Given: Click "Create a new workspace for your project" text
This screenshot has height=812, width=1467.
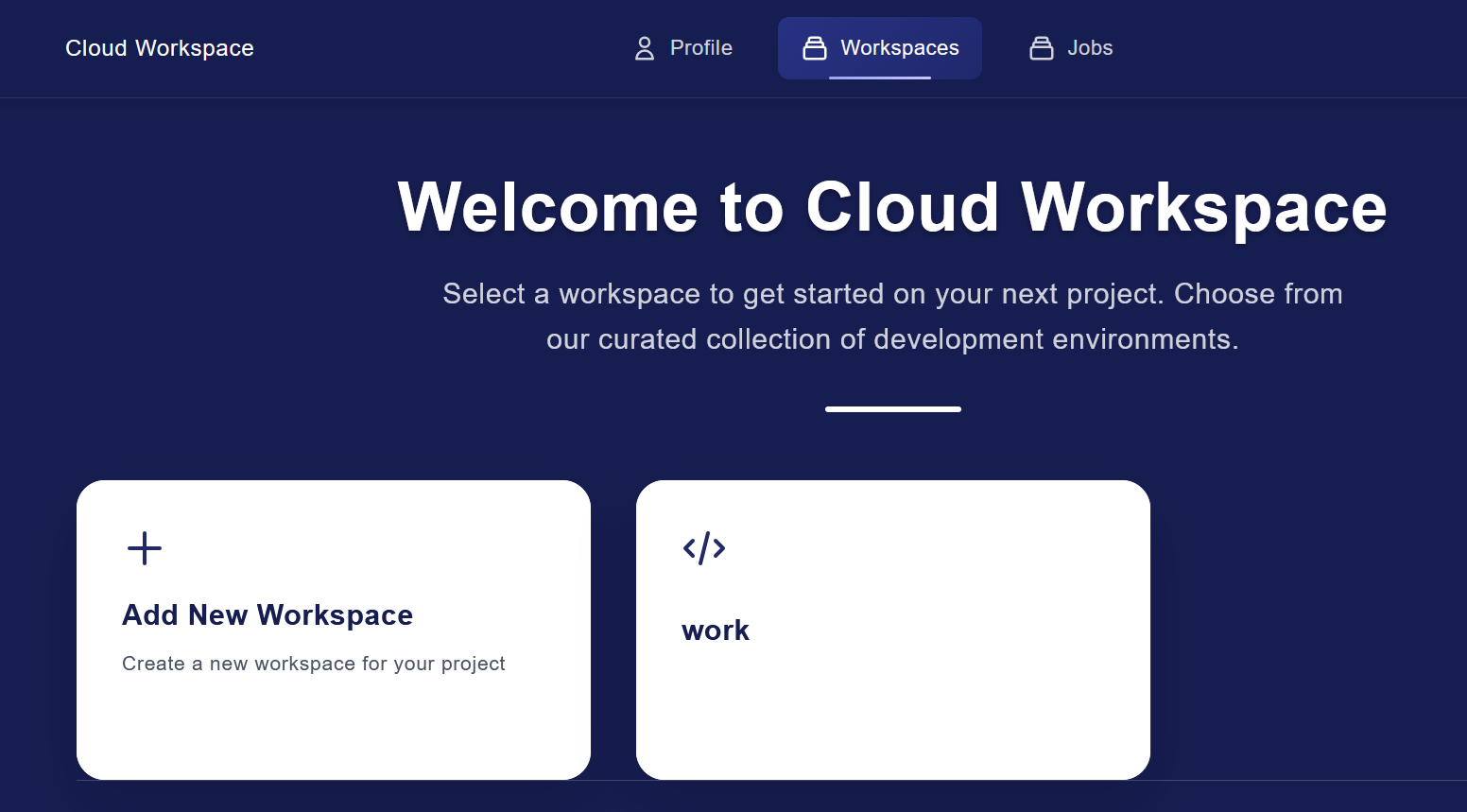Looking at the screenshot, I should (x=313, y=664).
